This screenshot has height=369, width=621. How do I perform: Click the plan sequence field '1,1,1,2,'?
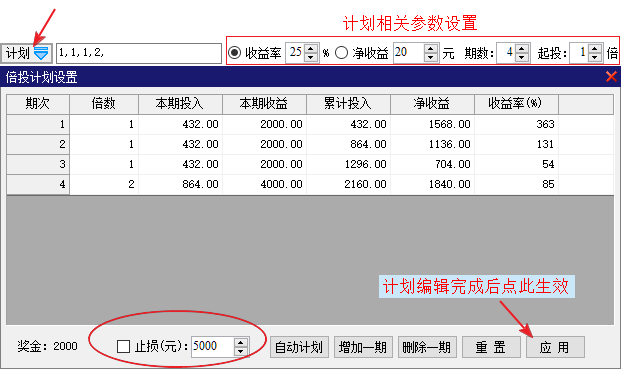click(x=139, y=53)
